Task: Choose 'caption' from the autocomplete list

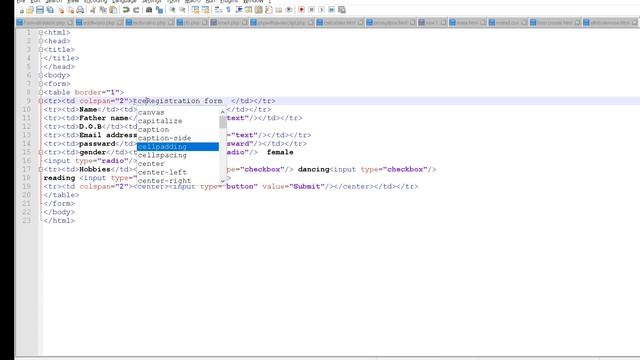Action: click(x=178, y=130)
